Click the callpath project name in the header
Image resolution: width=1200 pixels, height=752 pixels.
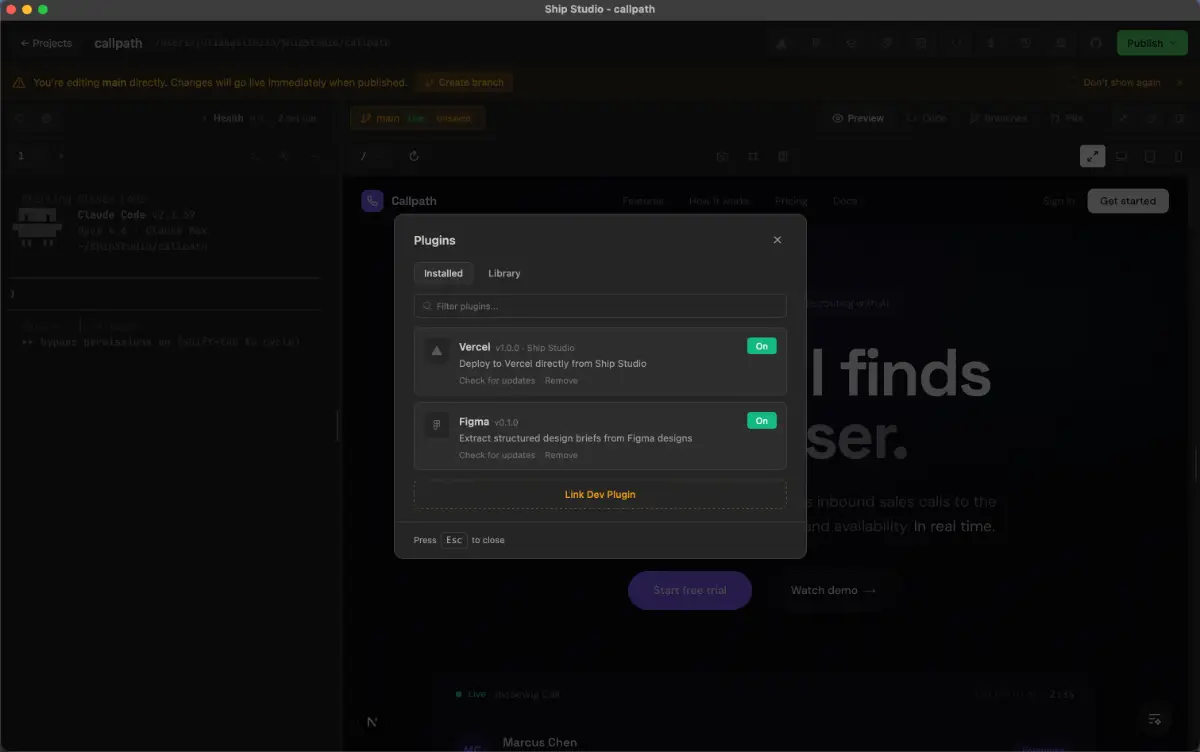[x=118, y=43]
